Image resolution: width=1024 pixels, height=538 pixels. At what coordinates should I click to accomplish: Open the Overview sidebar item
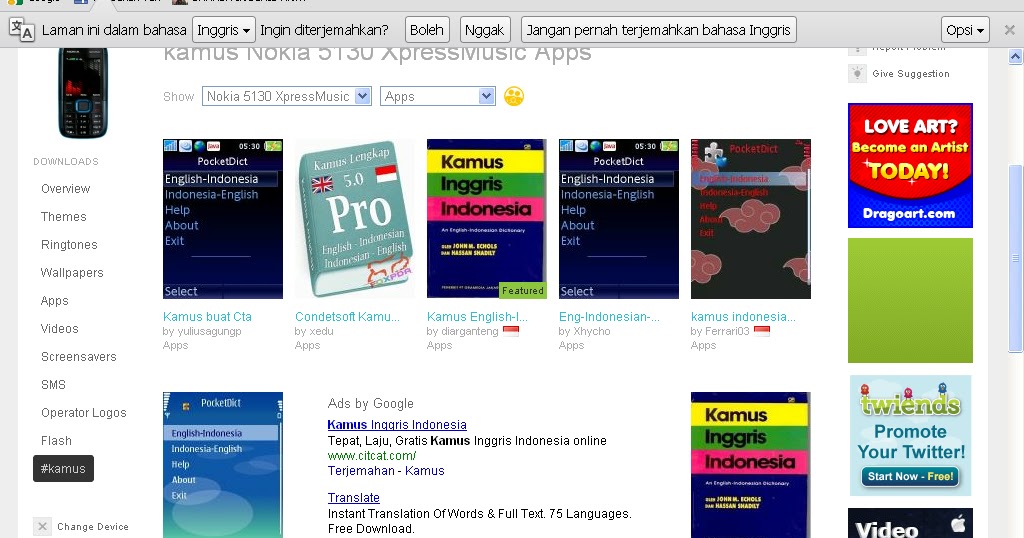(x=65, y=189)
